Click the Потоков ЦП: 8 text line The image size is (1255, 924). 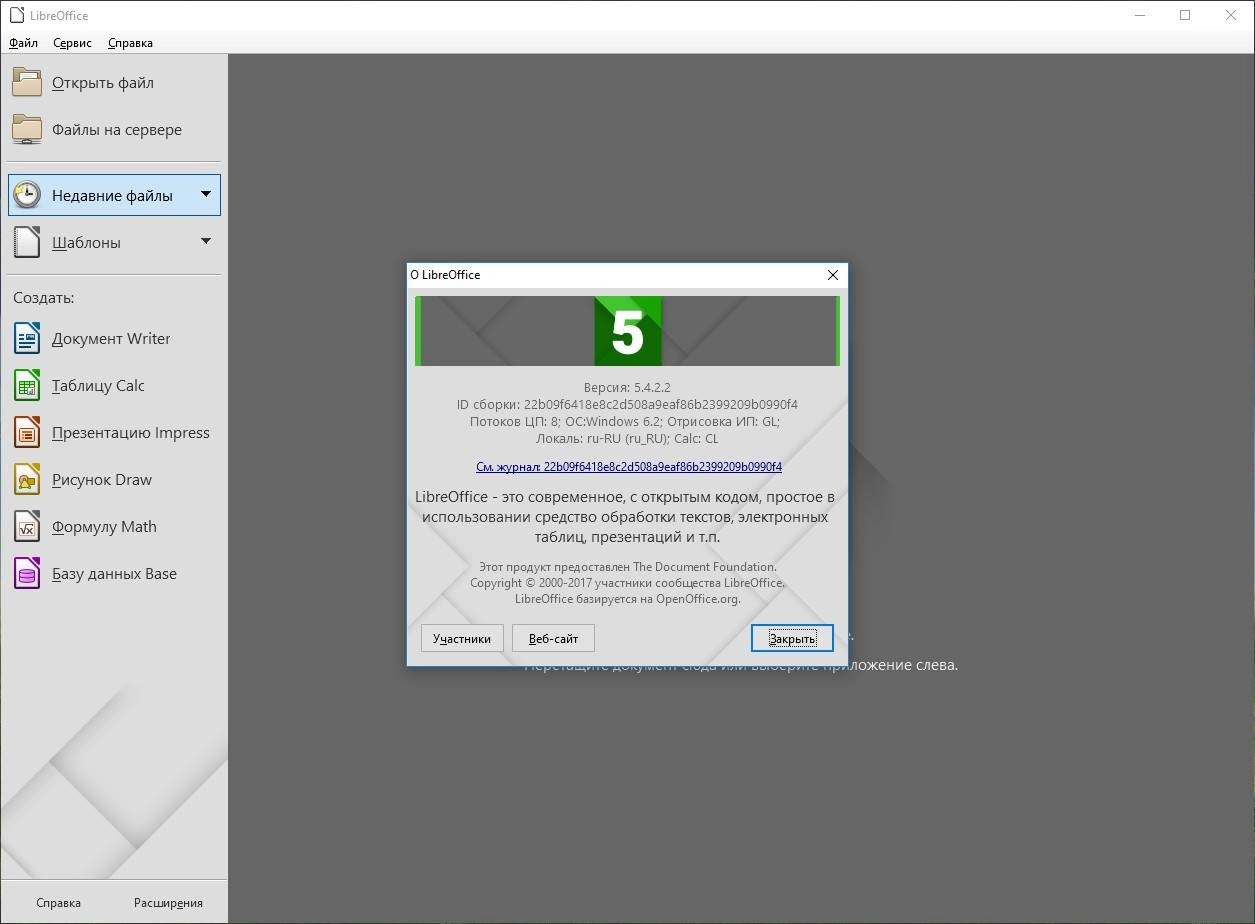click(x=627, y=421)
